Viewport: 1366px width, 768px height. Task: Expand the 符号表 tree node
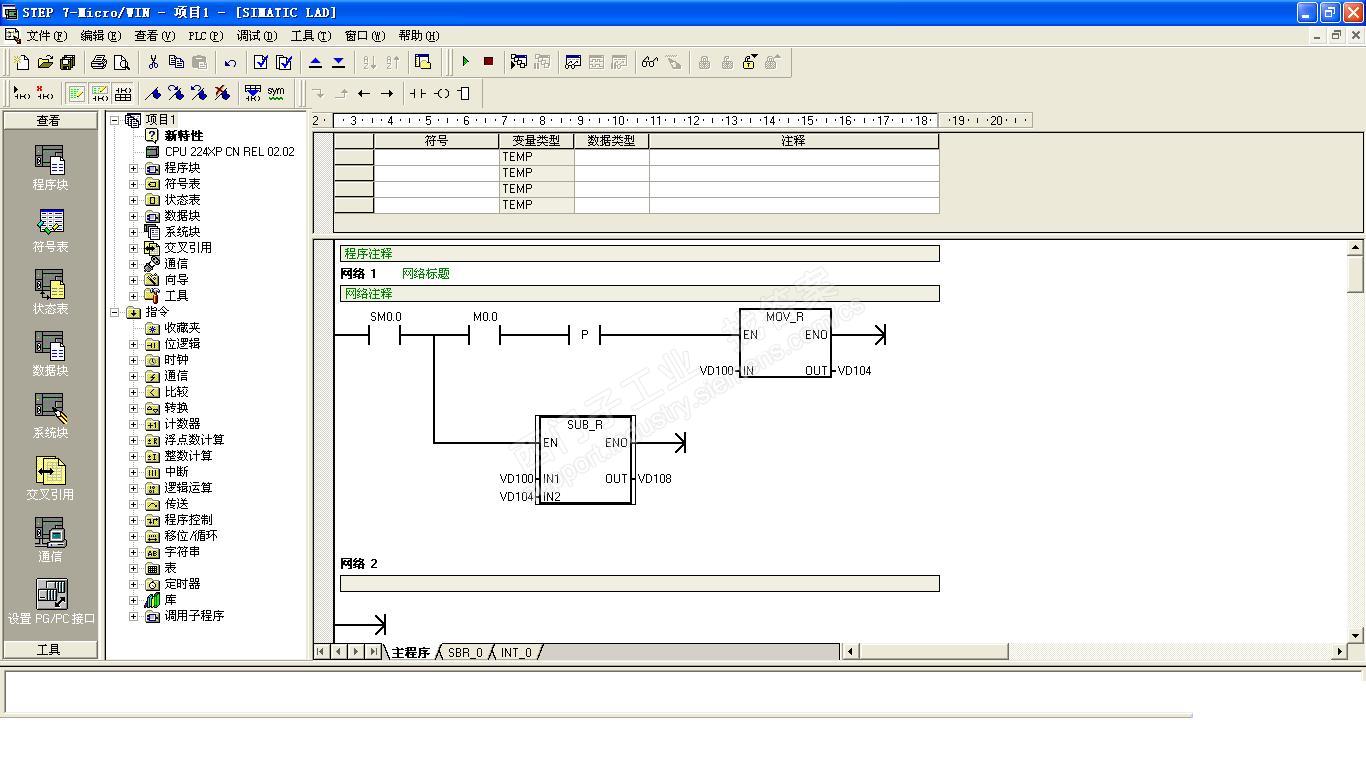pyautogui.click(x=134, y=184)
